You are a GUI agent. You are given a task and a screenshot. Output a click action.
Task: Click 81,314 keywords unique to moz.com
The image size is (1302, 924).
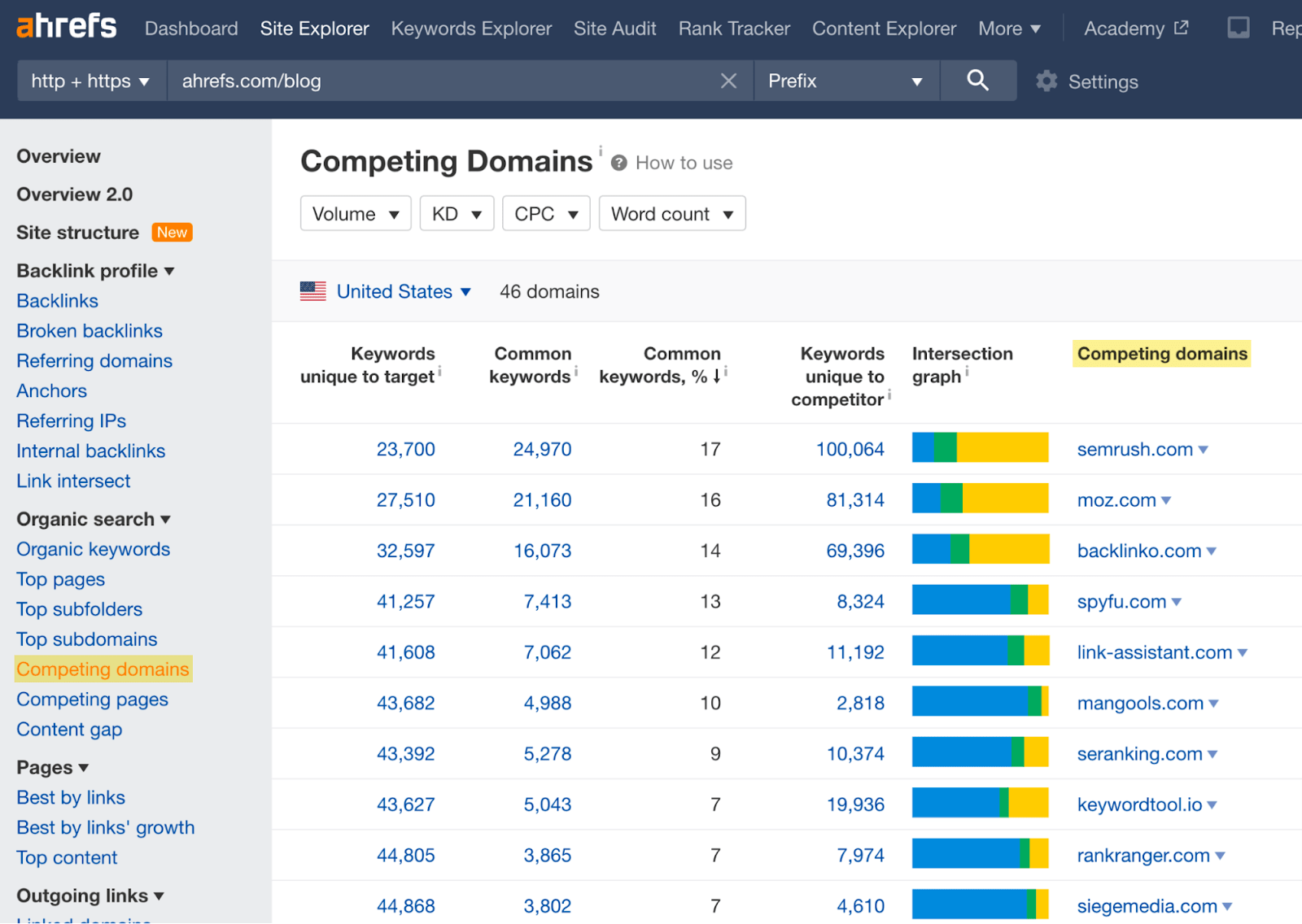[855, 500]
